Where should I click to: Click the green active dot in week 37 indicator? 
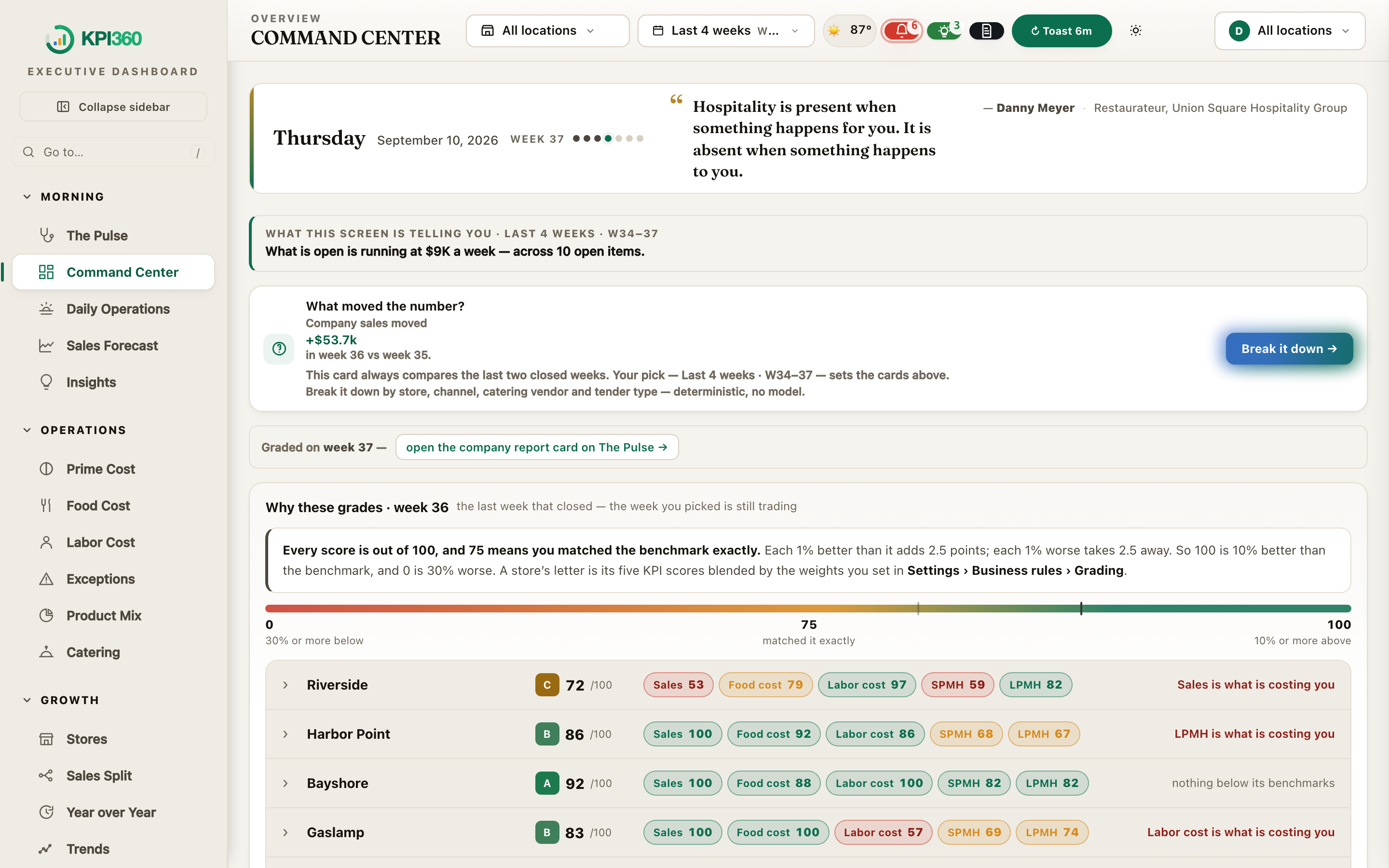point(608,138)
